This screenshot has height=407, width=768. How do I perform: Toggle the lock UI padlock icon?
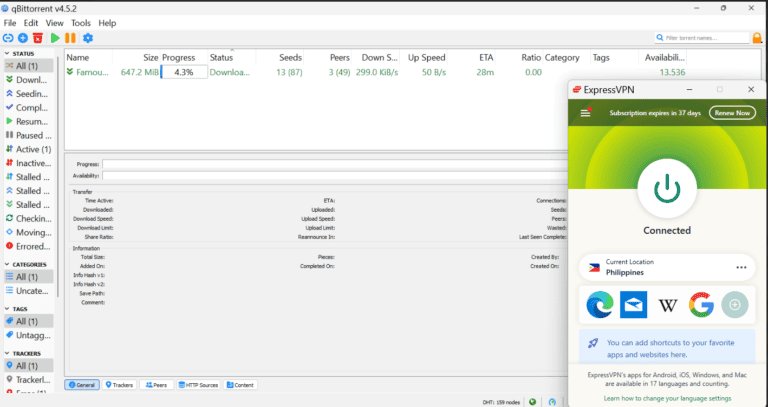757,38
